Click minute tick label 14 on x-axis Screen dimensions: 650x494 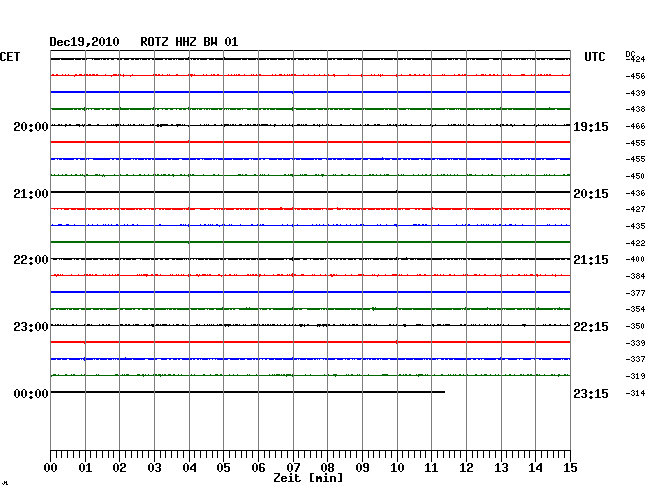click(x=535, y=468)
